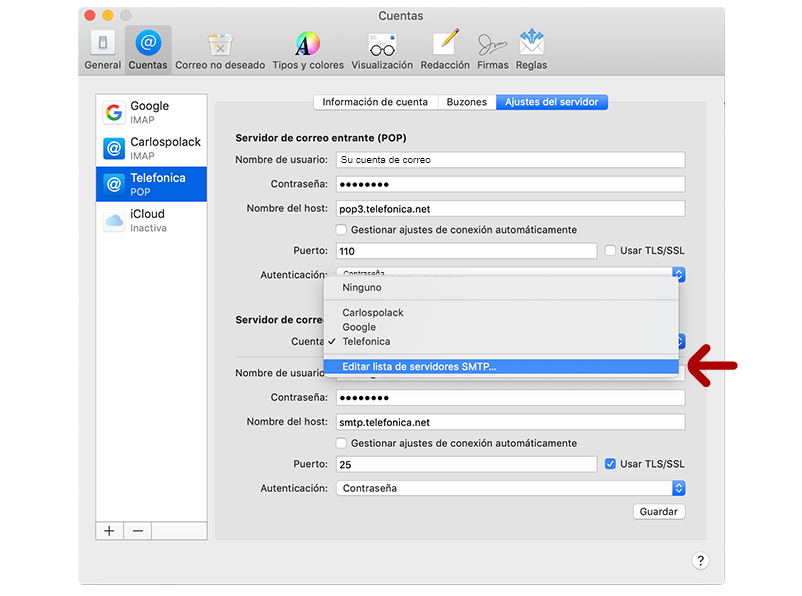Close the Cuentas window with red button
This screenshot has width=802, height=596.
90,15
